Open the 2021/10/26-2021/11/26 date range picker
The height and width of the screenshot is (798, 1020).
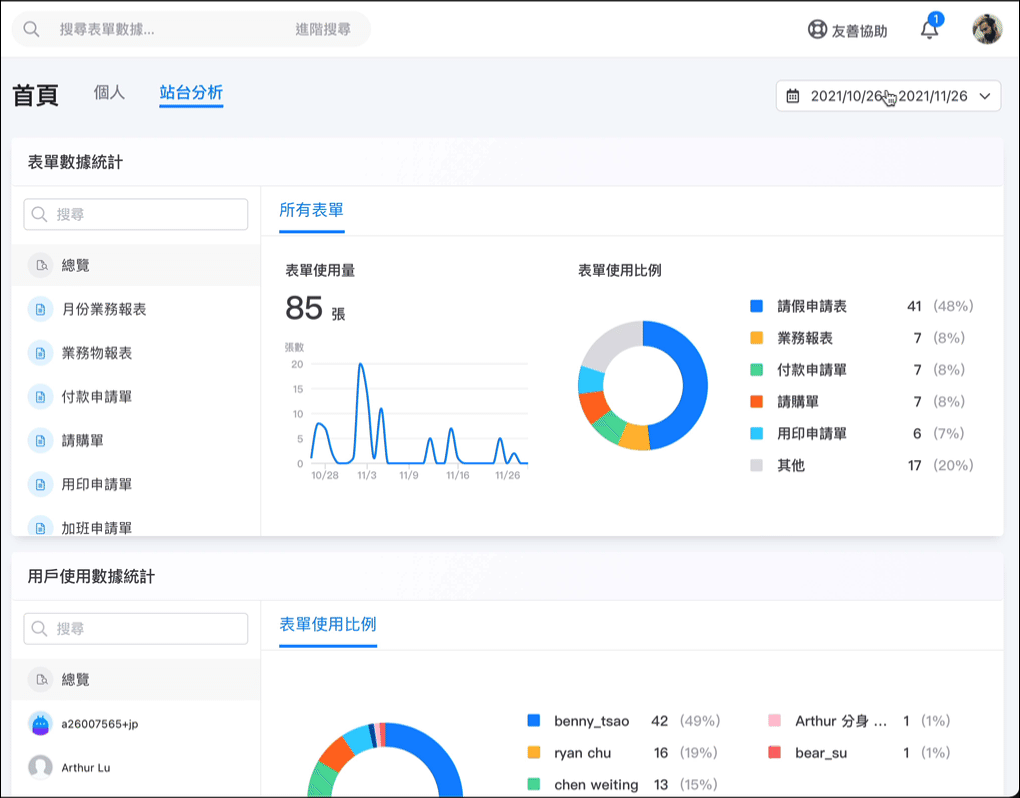[x=888, y=96]
